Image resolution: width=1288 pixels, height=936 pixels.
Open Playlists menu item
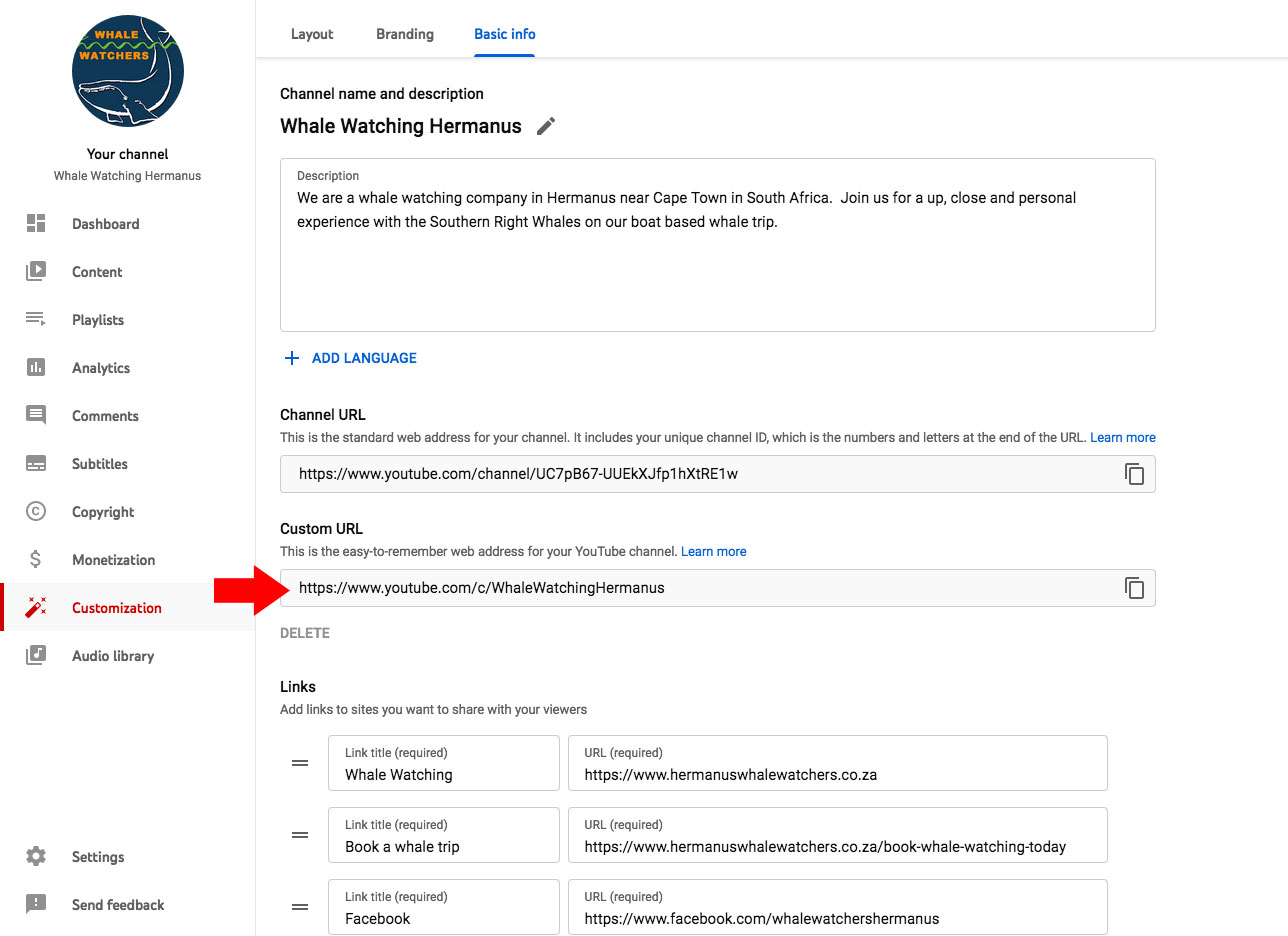coord(98,320)
